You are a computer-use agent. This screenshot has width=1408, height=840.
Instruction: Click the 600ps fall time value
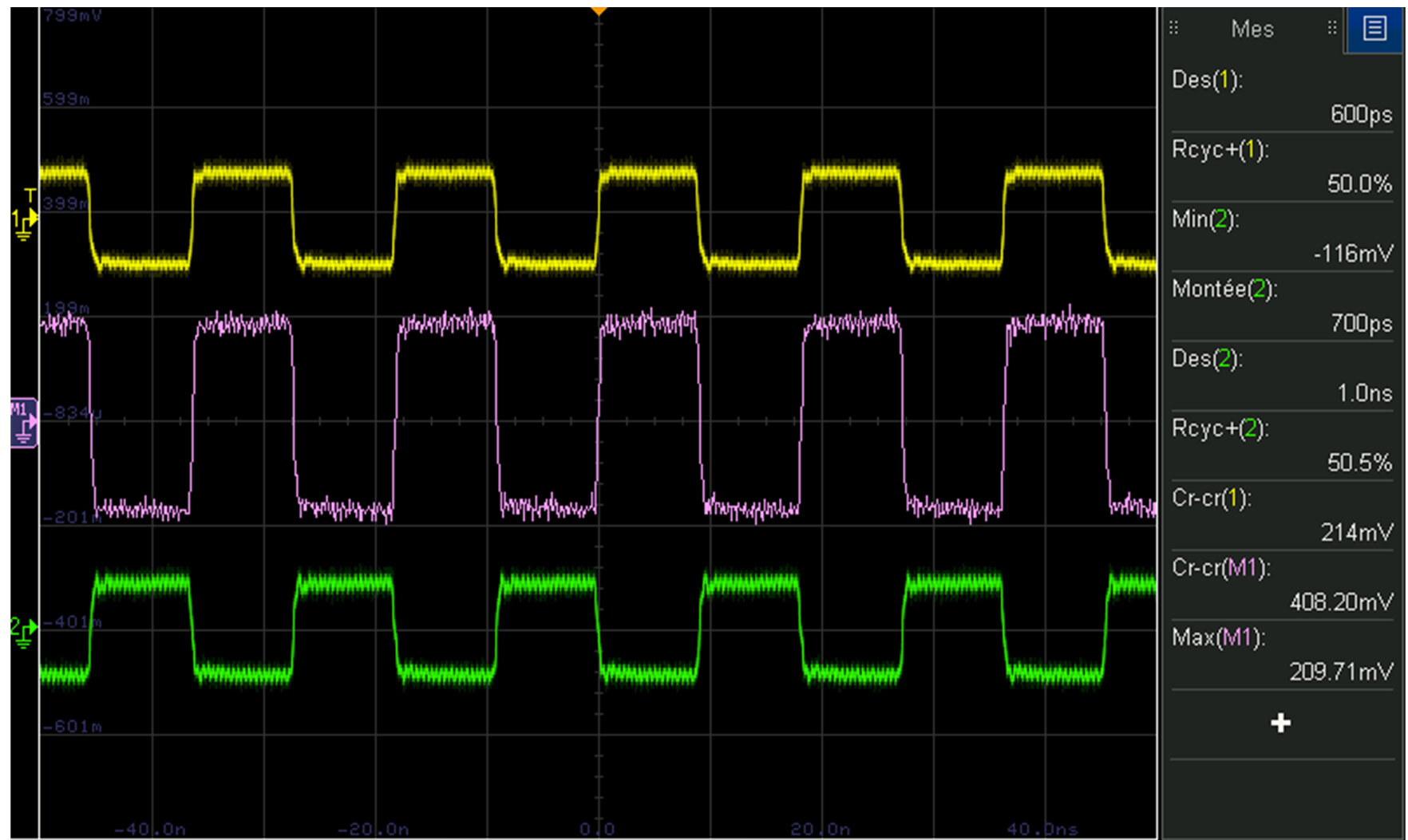1361,114
